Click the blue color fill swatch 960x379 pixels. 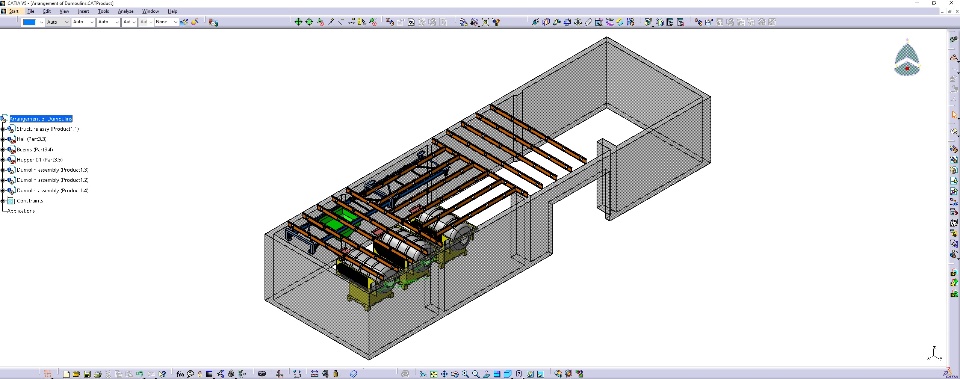click(29, 22)
